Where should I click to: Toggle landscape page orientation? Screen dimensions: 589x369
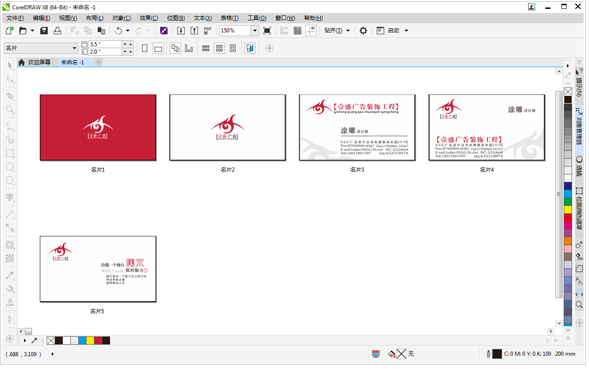(x=158, y=48)
